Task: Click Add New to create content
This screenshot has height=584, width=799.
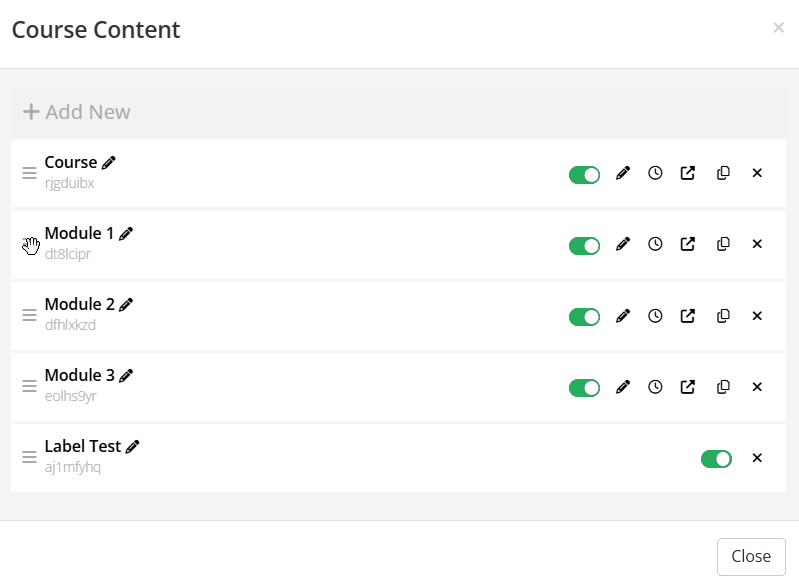Action: [x=77, y=112]
